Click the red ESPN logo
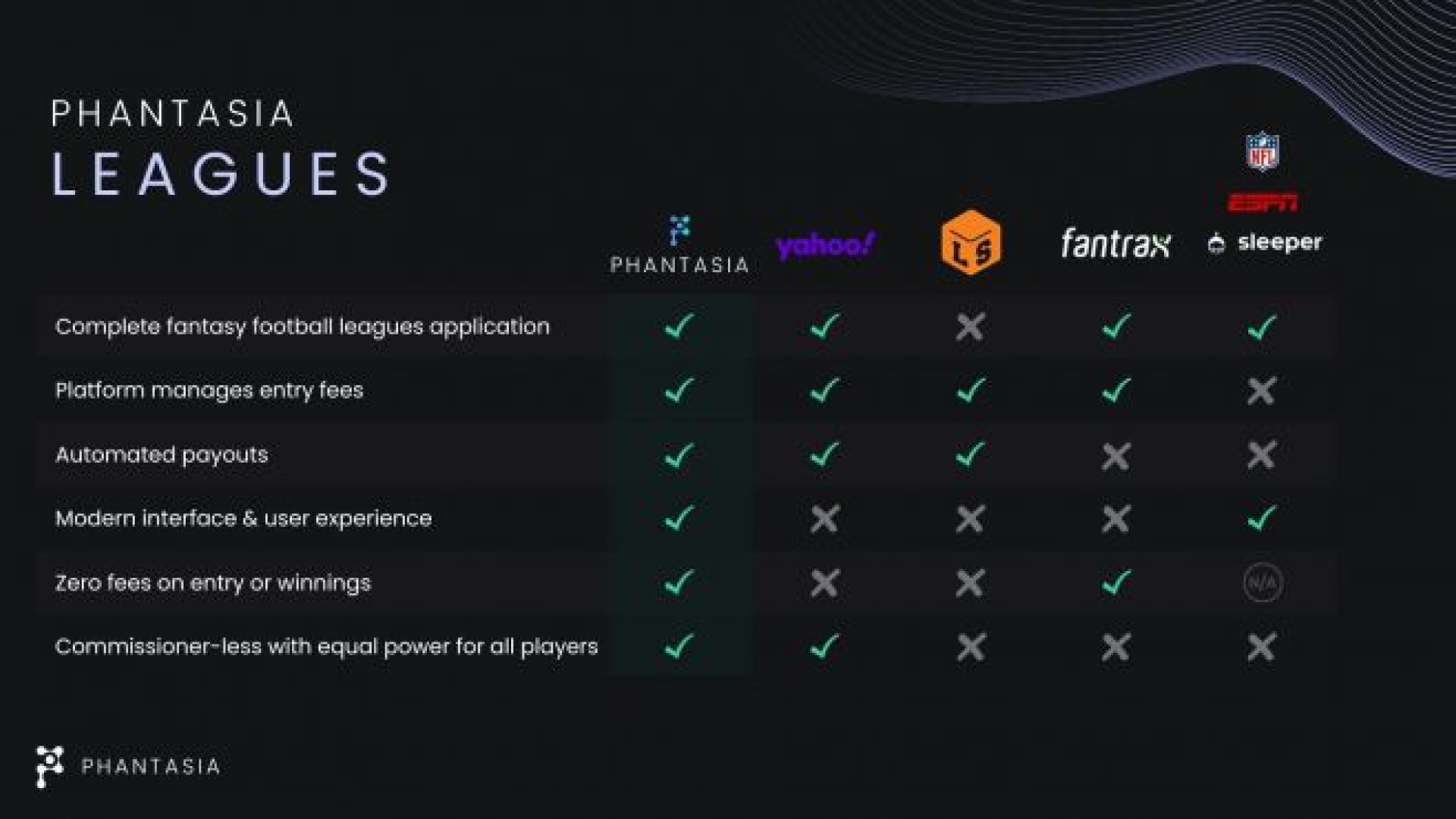Screen dimensions: 1456x819 [1263, 202]
